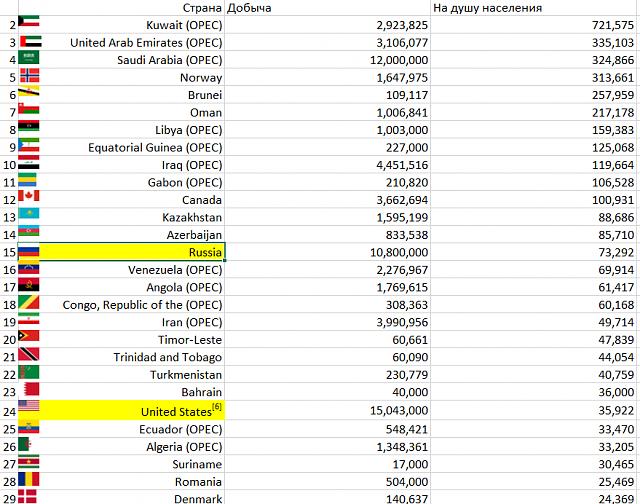The image size is (640, 504).
Task: Select row header number 15
Action: click(x=9, y=252)
